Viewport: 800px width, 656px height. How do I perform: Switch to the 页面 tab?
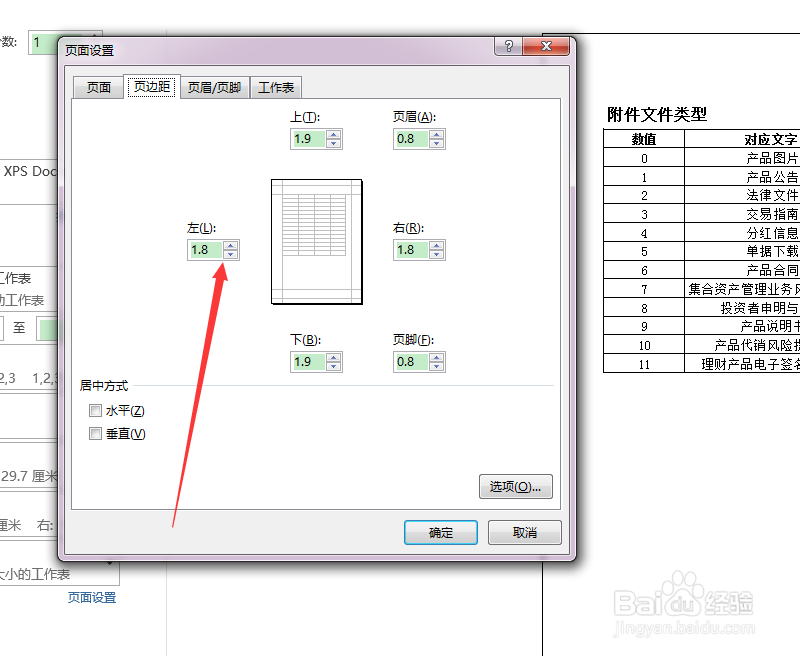pos(97,87)
